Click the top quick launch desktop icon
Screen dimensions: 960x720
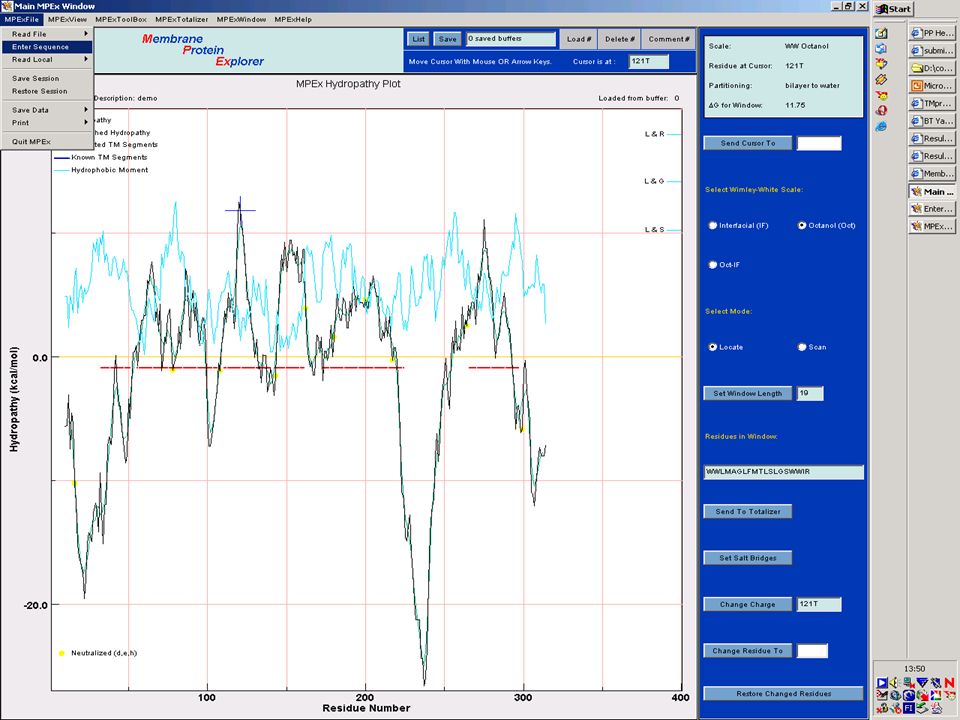(881, 33)
